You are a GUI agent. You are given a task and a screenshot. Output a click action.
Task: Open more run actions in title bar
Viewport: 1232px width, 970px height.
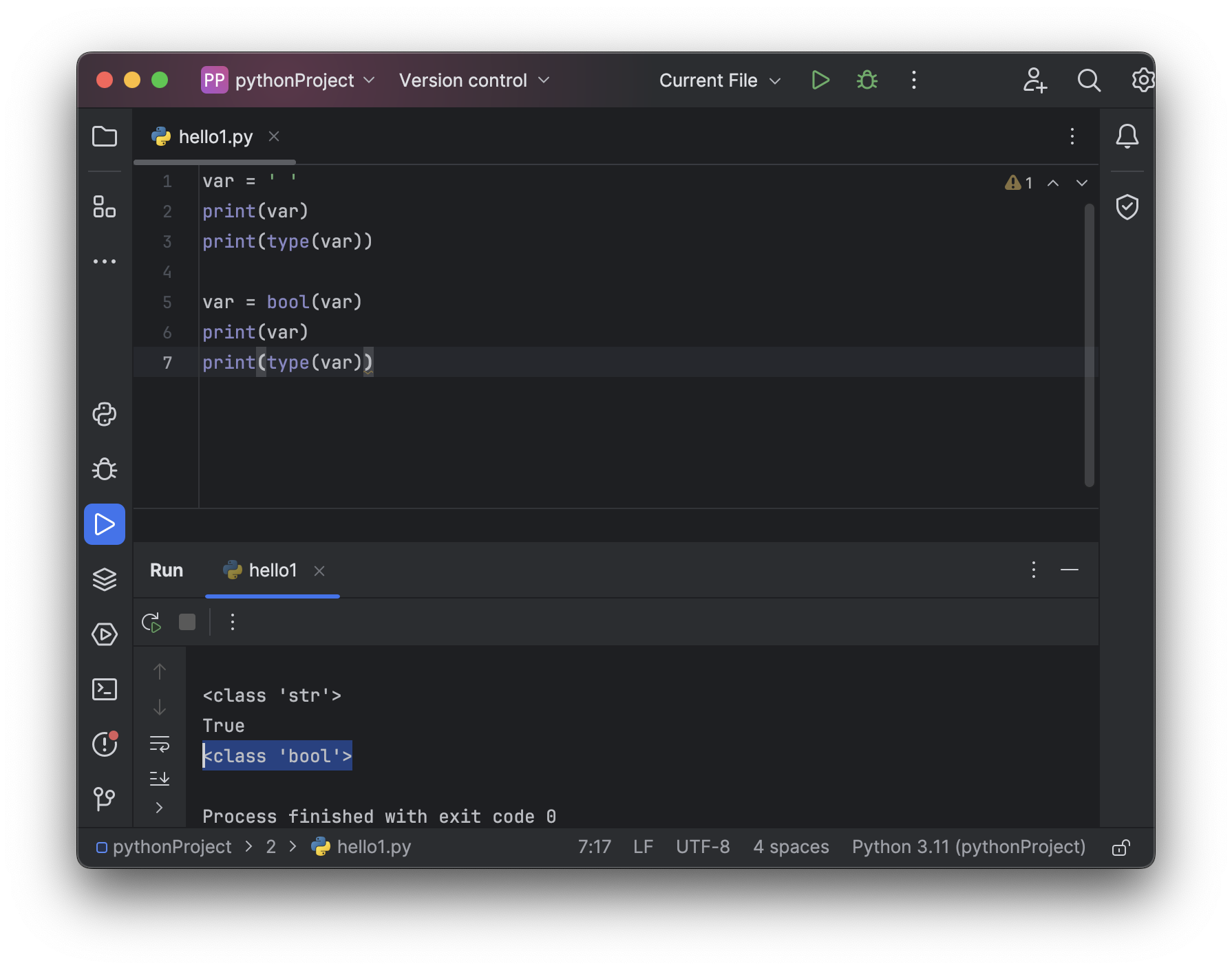coord(914,80)
